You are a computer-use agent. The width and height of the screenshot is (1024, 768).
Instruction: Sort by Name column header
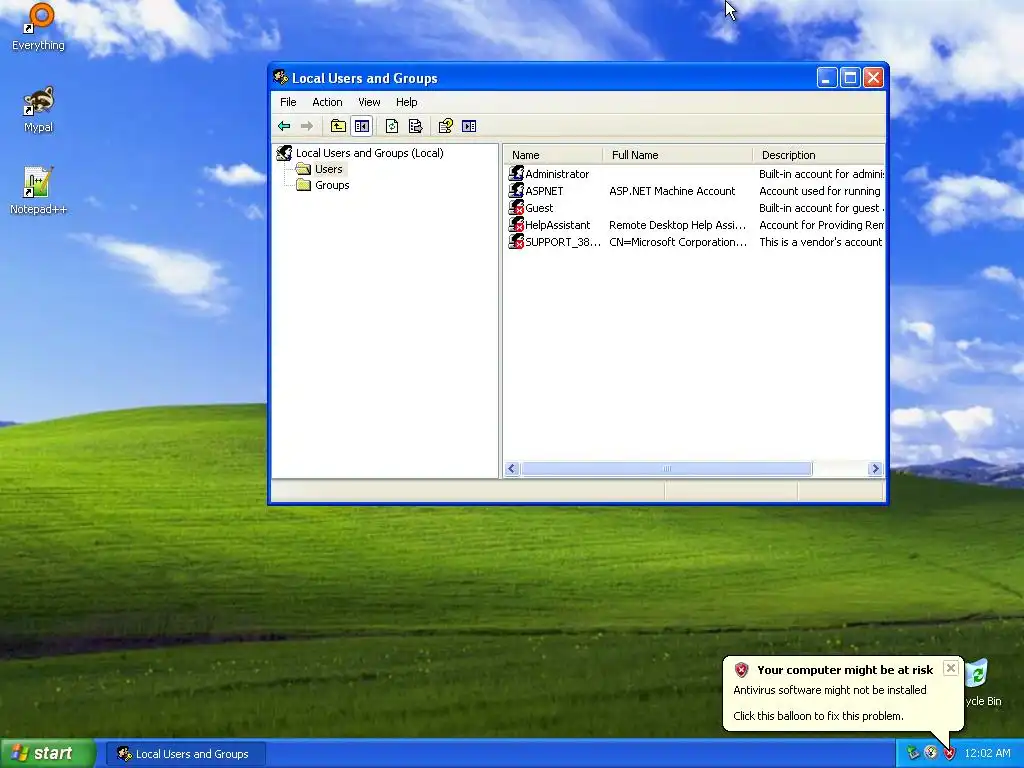(554, 155)
